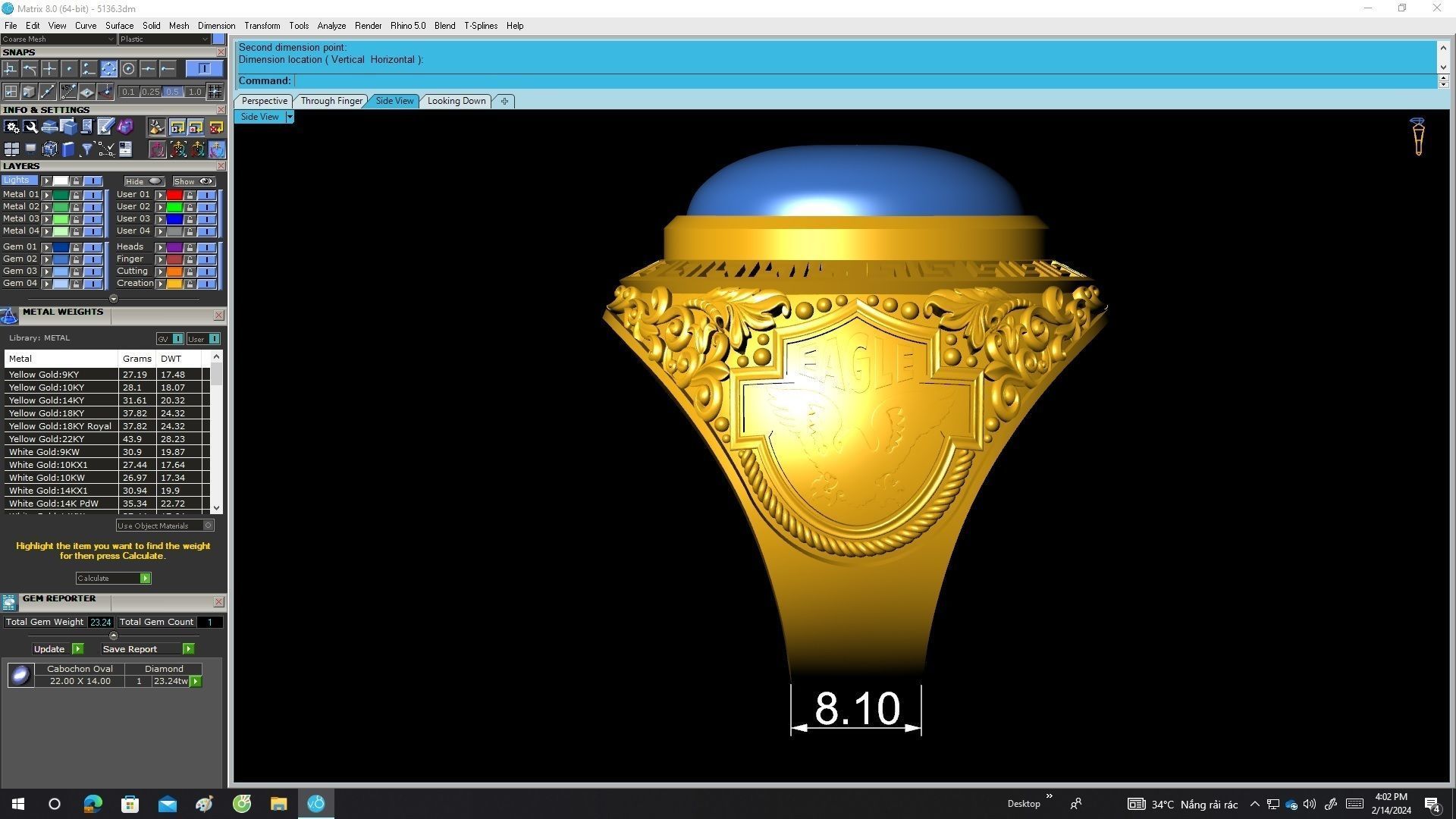Viewport: 1456px width, 819px height.
Task: Click the Metal Weights panel icon
Action: (x=9, y=316)
